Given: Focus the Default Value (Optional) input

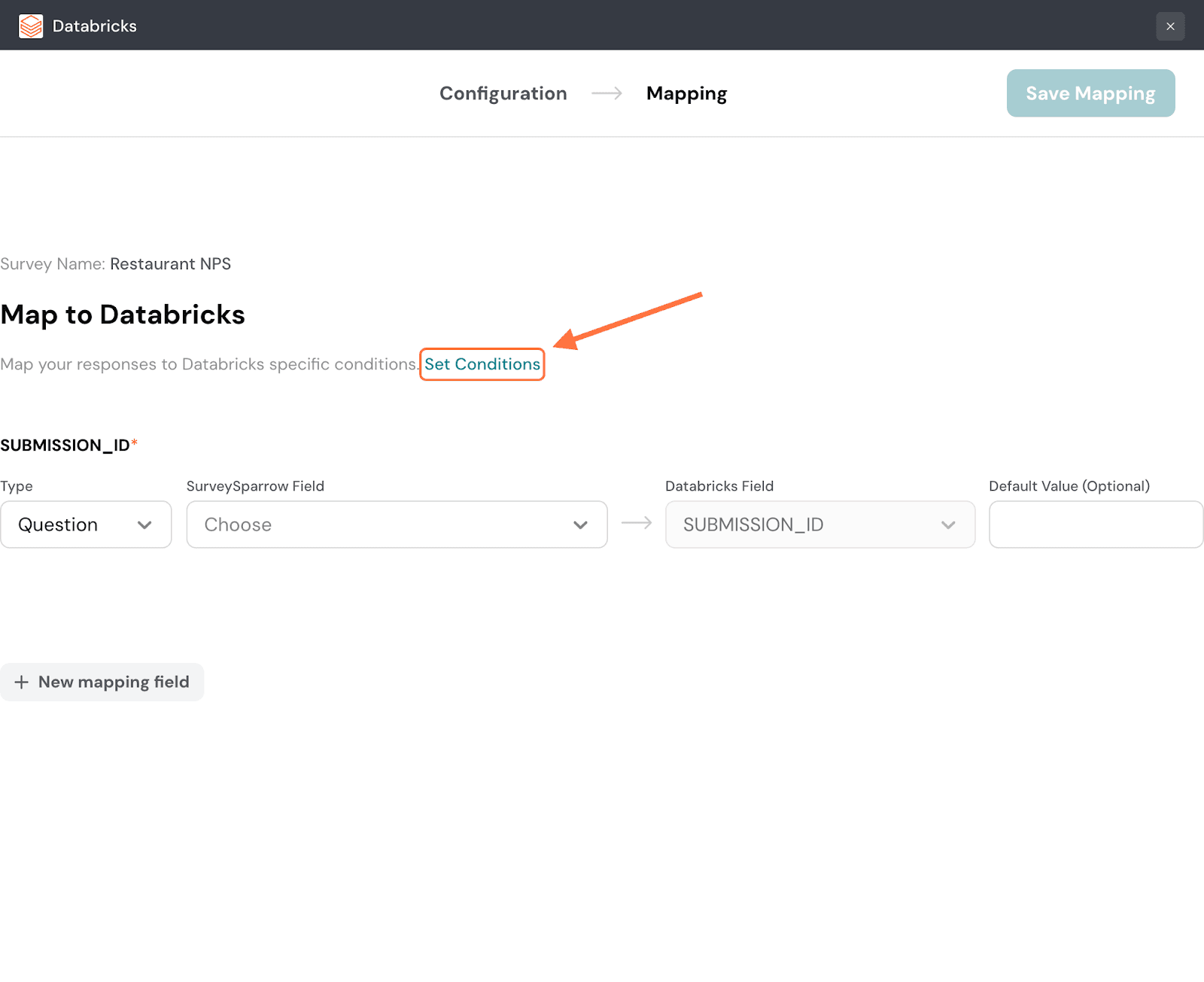Looking at the screenshot, I should (x=1096, y=524).
